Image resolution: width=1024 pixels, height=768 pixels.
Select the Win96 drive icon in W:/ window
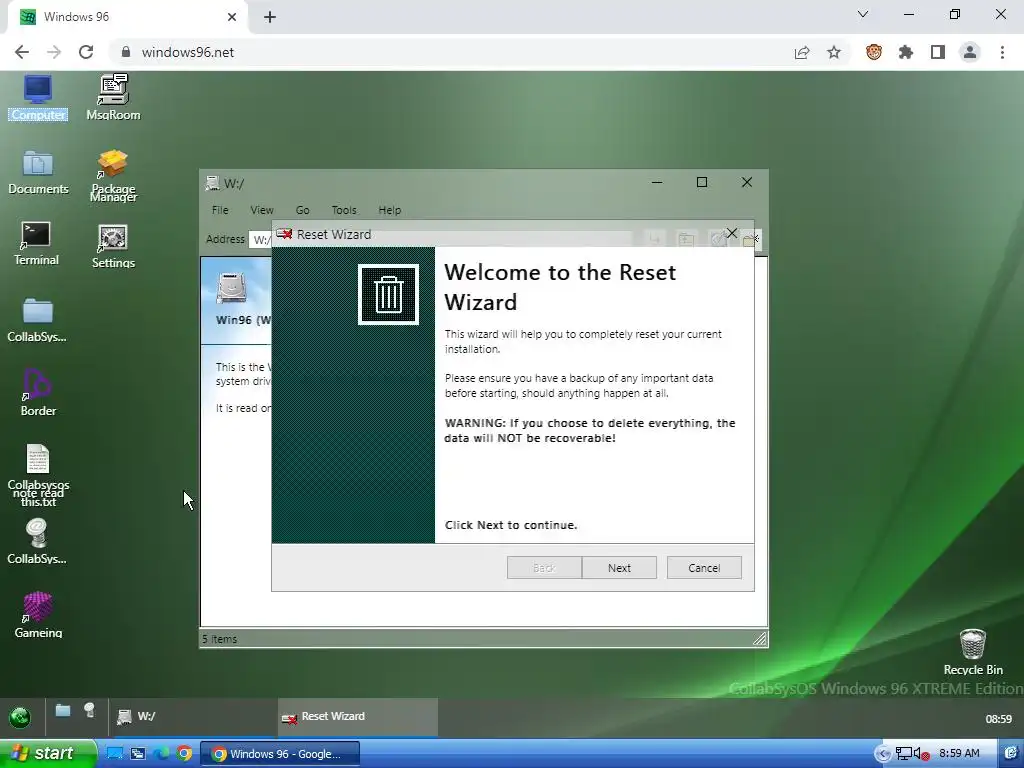tap(232, 288)
